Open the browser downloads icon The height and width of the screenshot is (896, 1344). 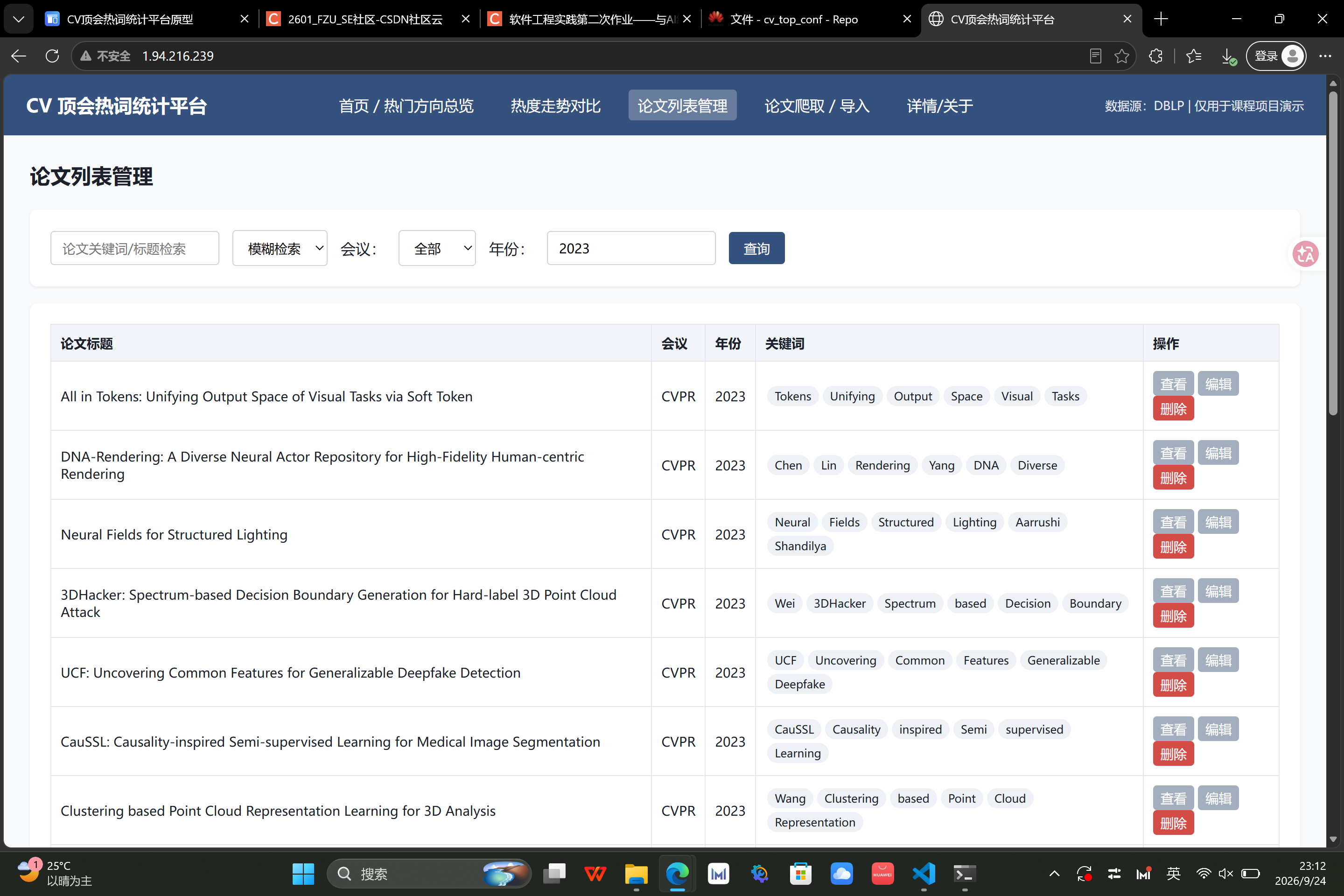(x=1228, y=56)
